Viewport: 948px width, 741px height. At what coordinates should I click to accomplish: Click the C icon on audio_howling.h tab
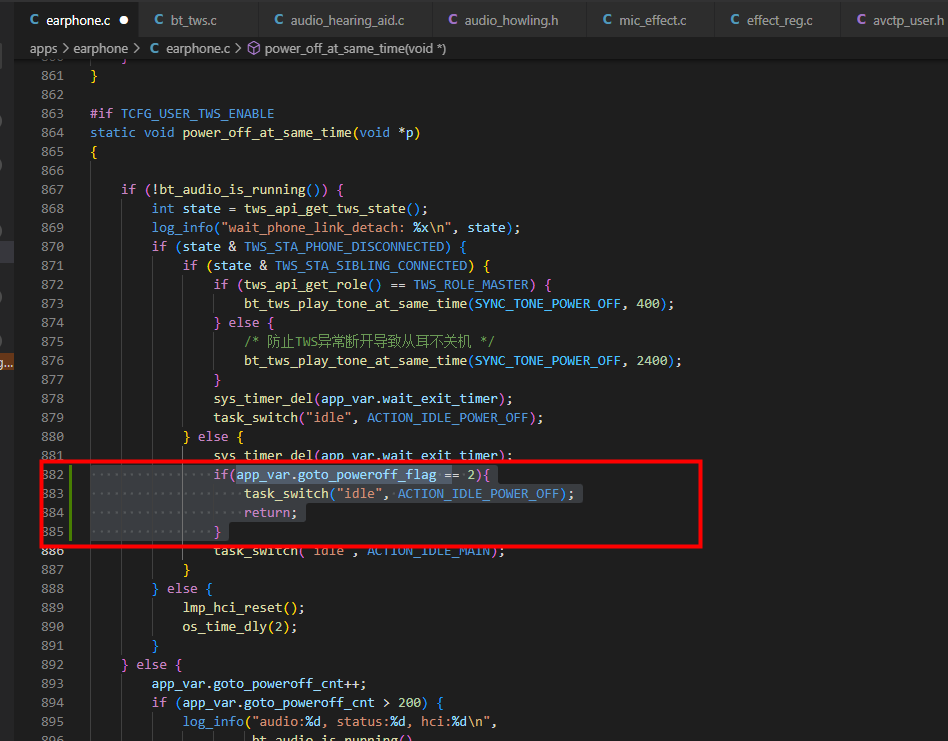click(453, 20)
